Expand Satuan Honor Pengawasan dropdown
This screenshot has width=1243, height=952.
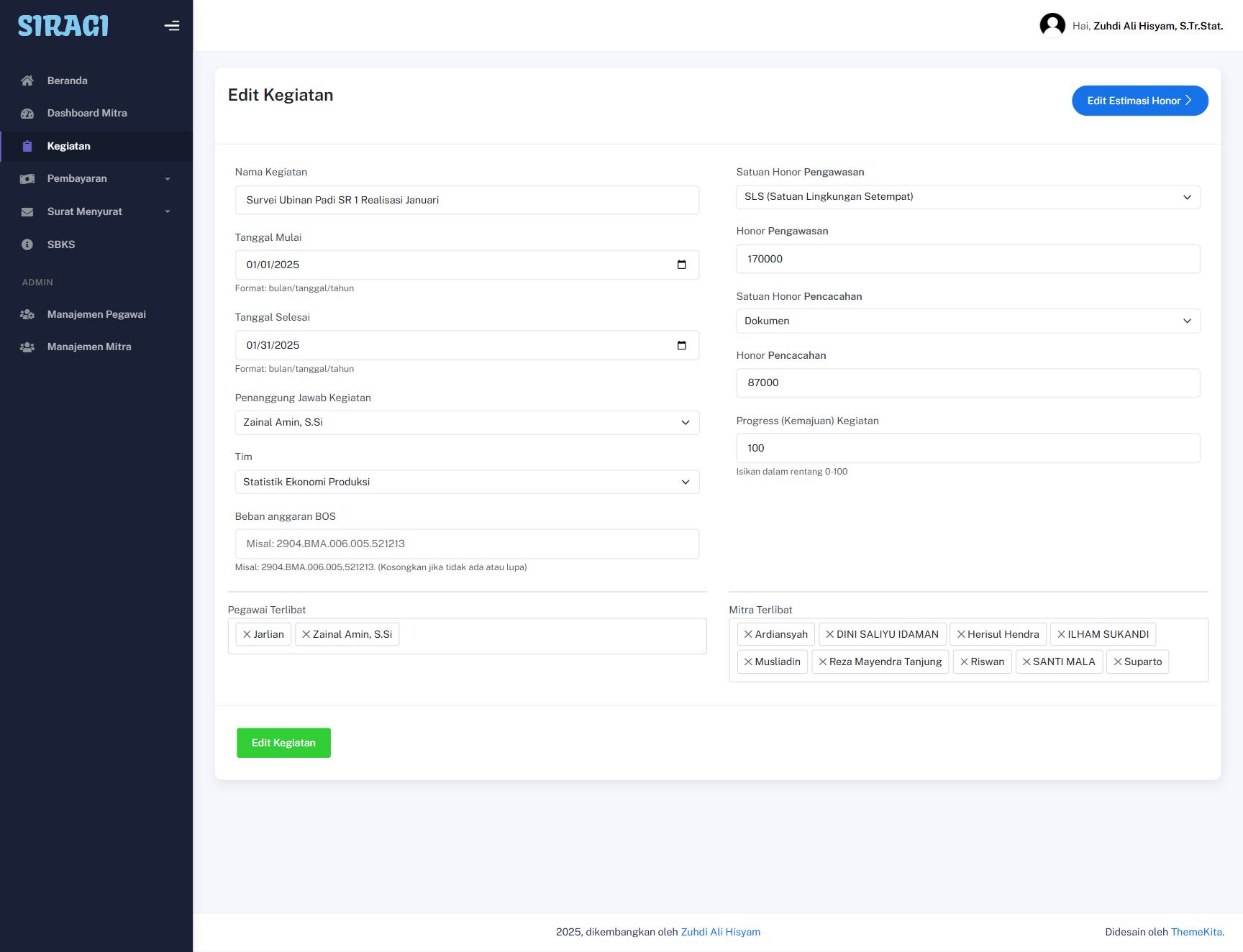(967, 197)
